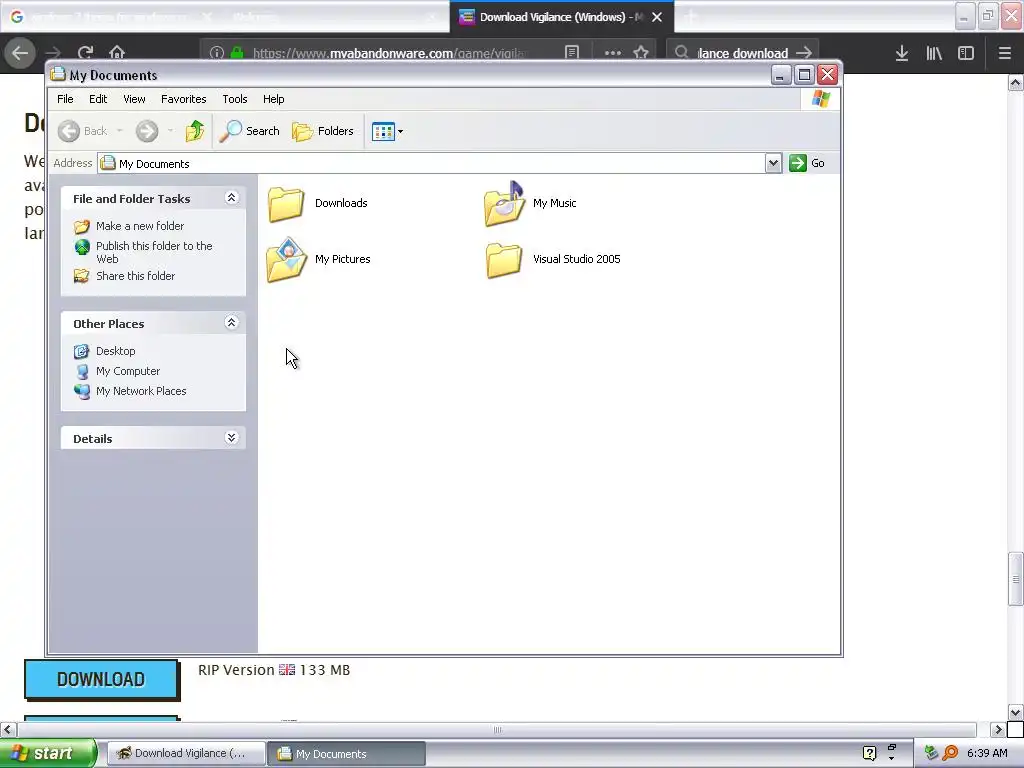
Task: Close the Download Vigilance tab
Action: [x=657, y=17]
